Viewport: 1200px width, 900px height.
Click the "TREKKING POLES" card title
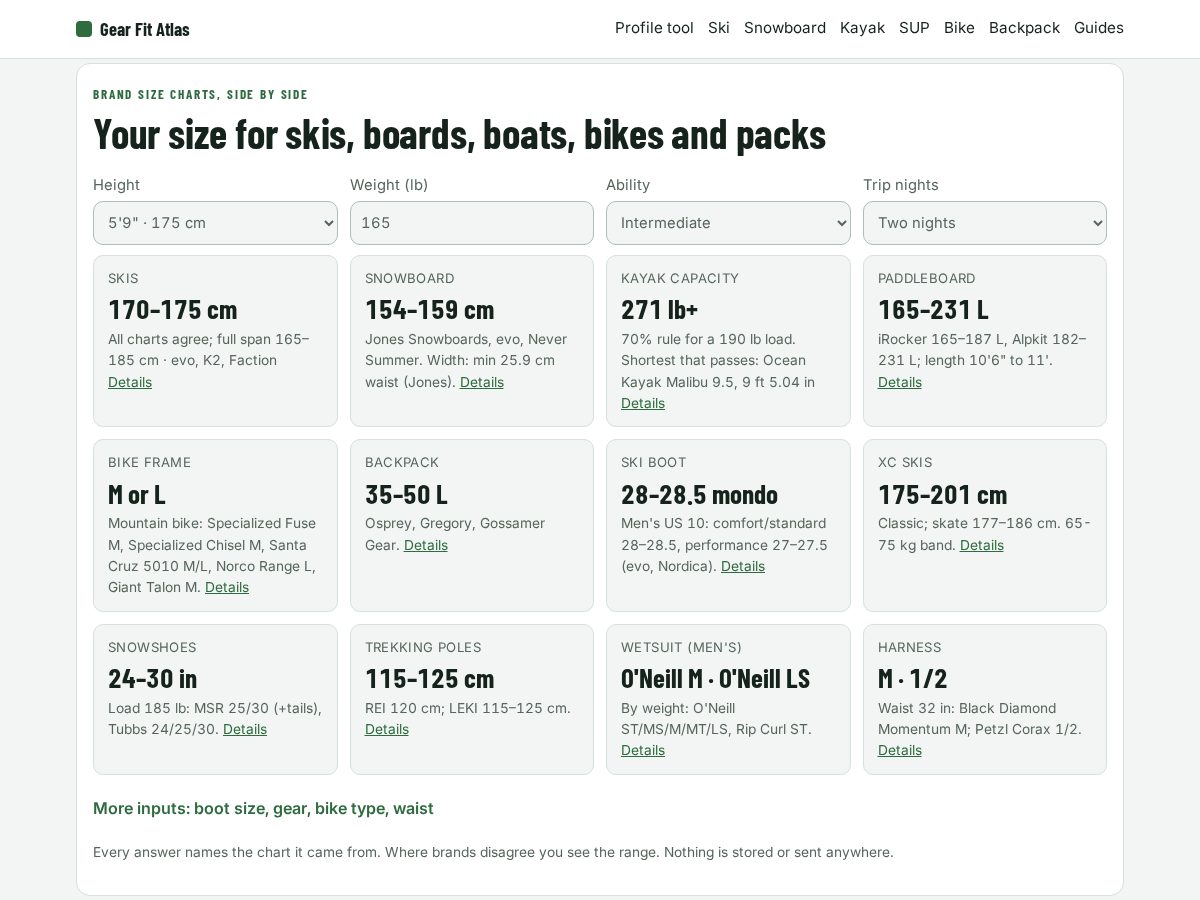(423, 647)
